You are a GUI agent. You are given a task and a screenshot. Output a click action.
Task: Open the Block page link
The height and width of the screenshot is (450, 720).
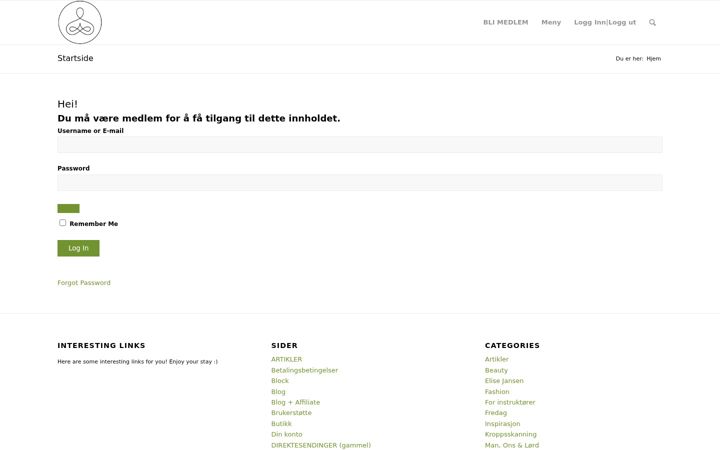[x=280, y=381]
